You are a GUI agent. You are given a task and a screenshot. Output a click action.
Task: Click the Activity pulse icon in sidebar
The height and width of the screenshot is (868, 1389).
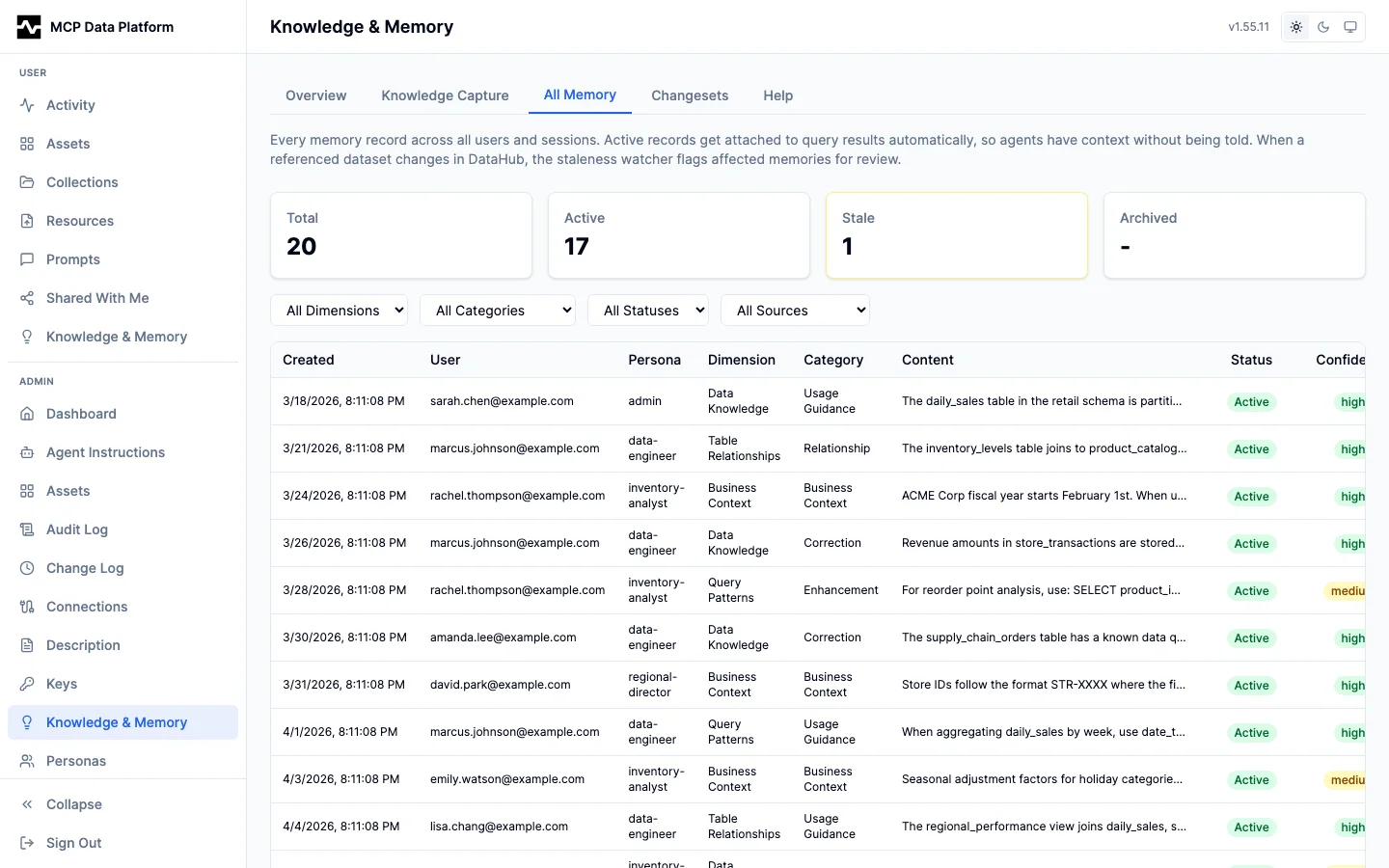coord(27,105)
